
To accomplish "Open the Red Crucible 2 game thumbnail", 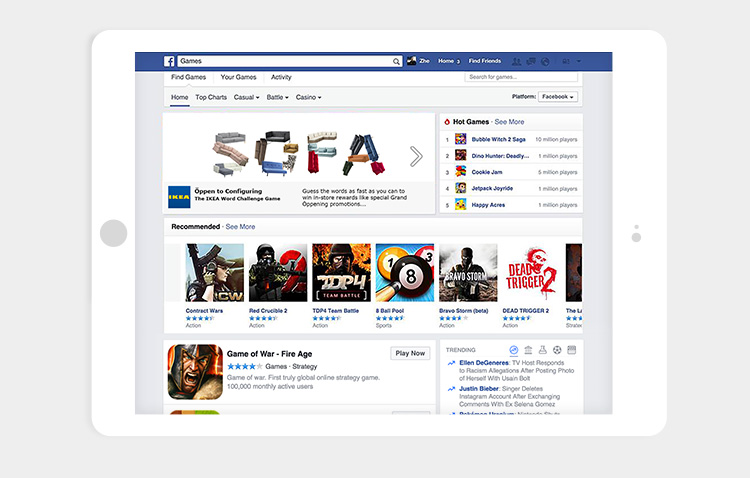I will [278, 273].
